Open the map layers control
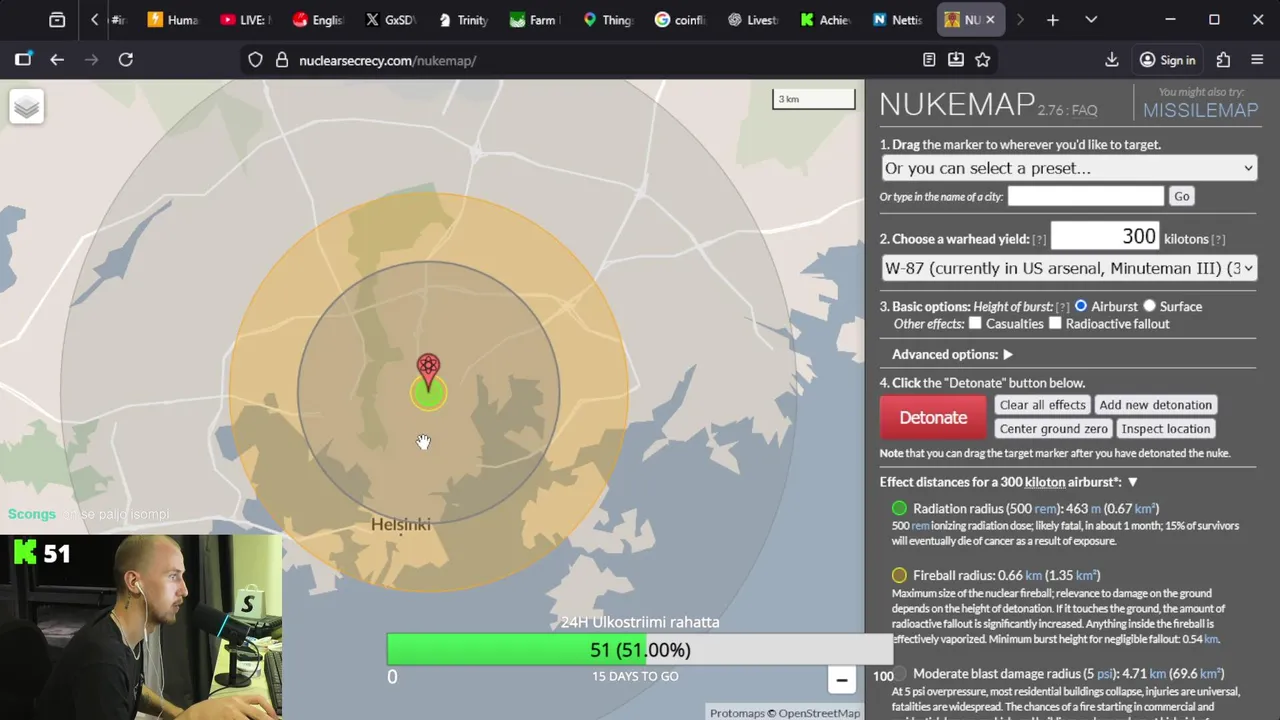1280x720 pixels. [x=27, y=106]
